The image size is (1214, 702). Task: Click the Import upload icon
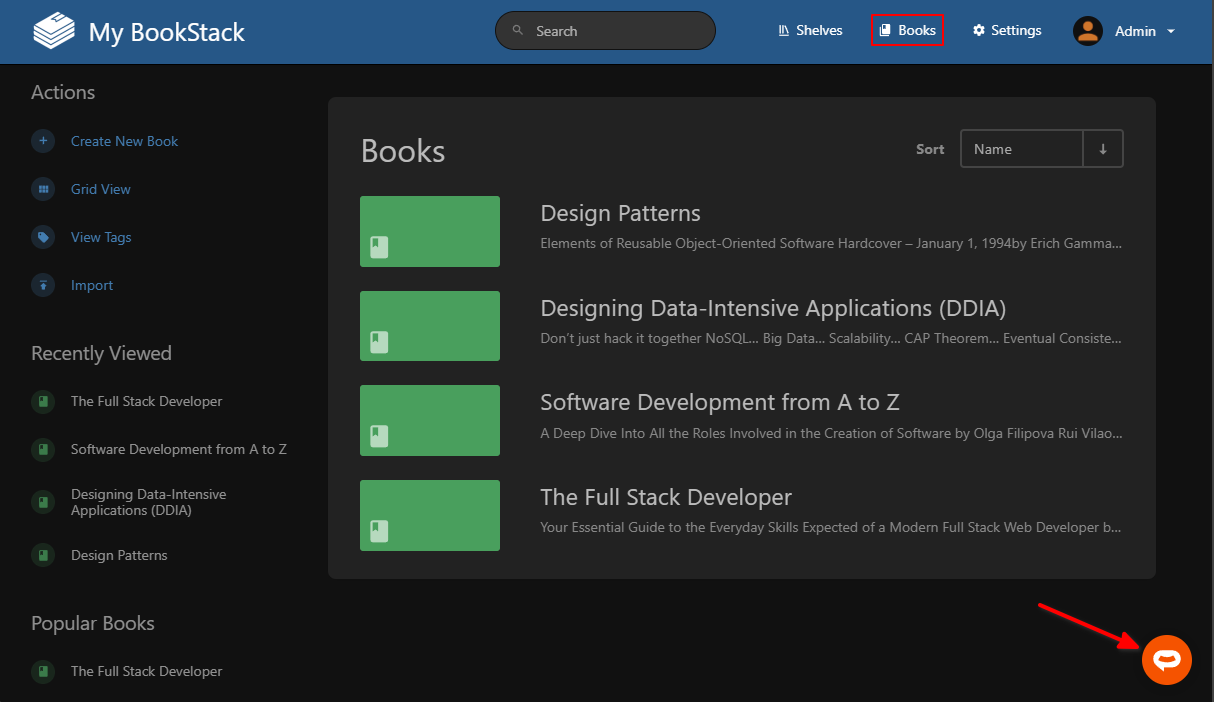pos(43,285)
